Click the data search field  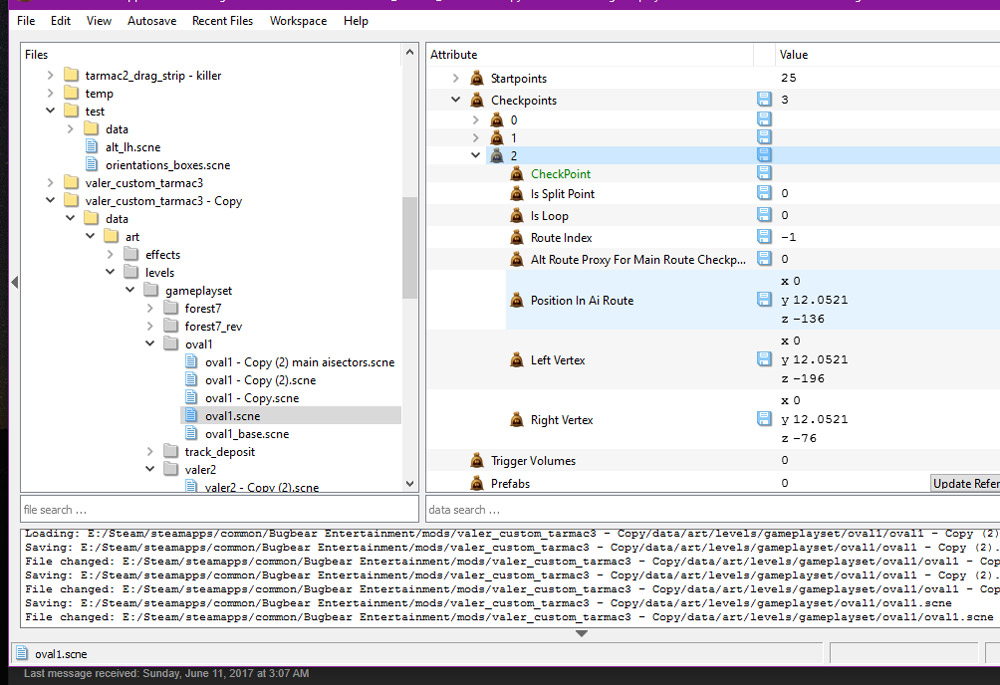[712, 510]
